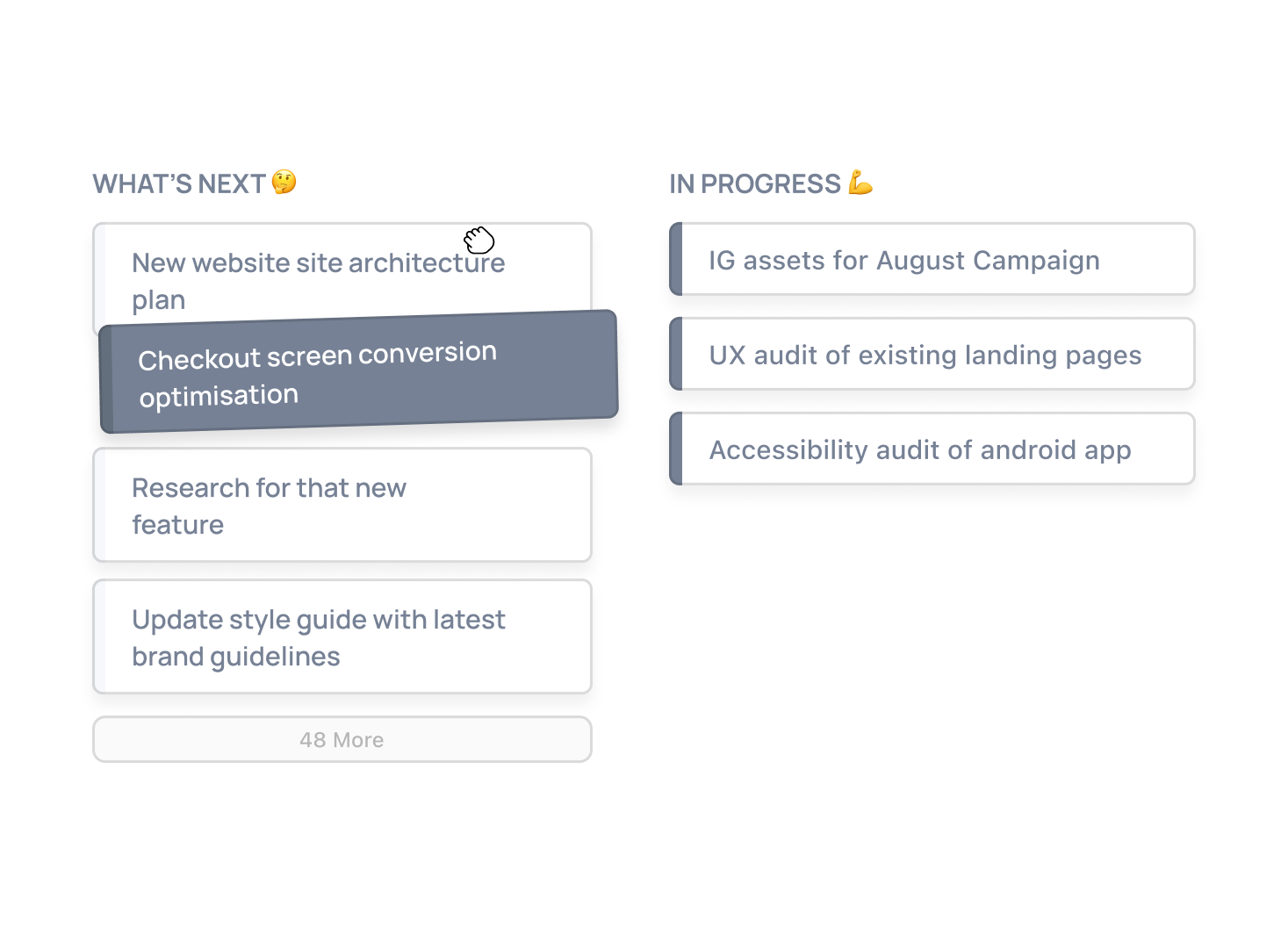Open Update style guide card
The image size is (1288, 927).
(342, 636)
